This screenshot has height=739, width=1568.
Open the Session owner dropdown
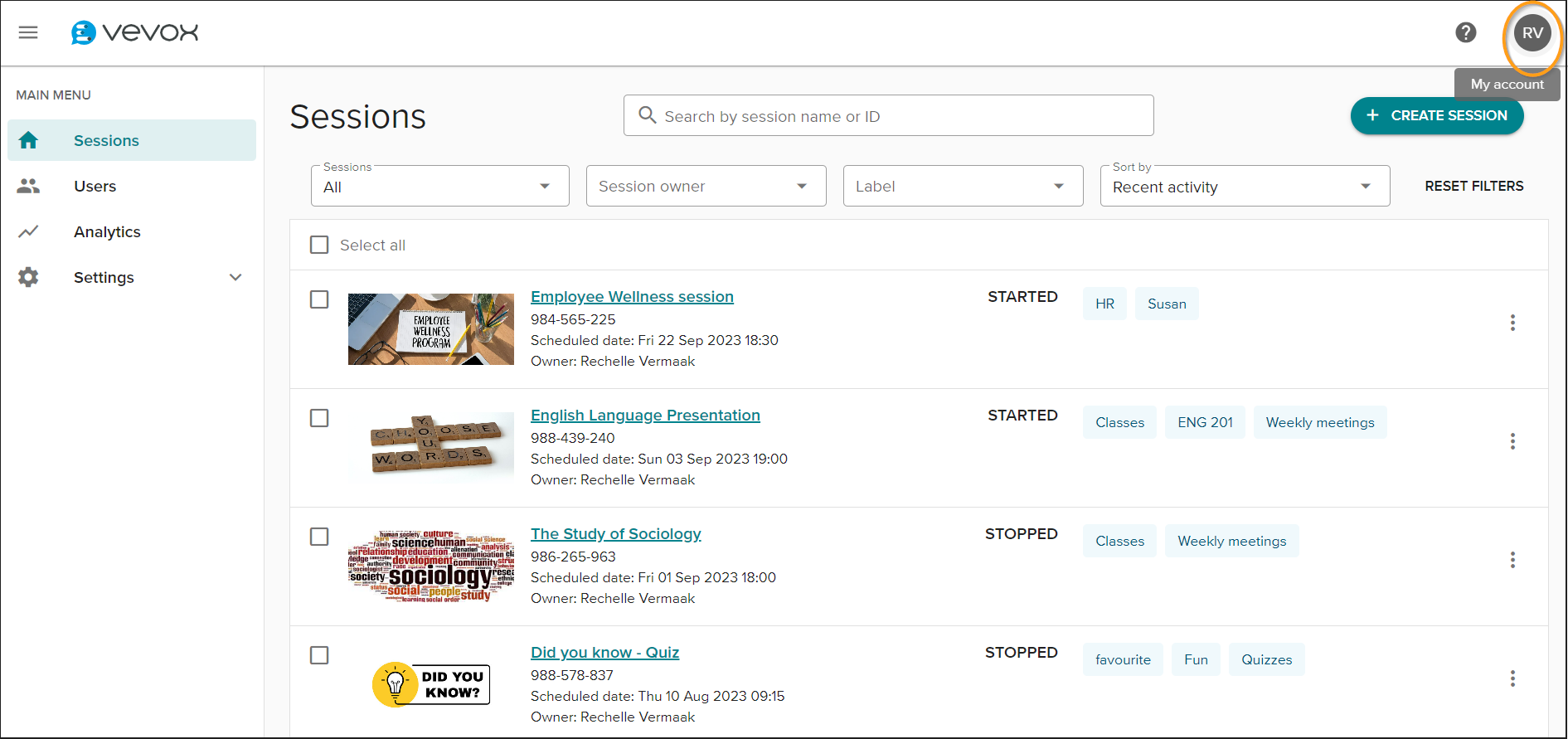[x=706, y=186]
